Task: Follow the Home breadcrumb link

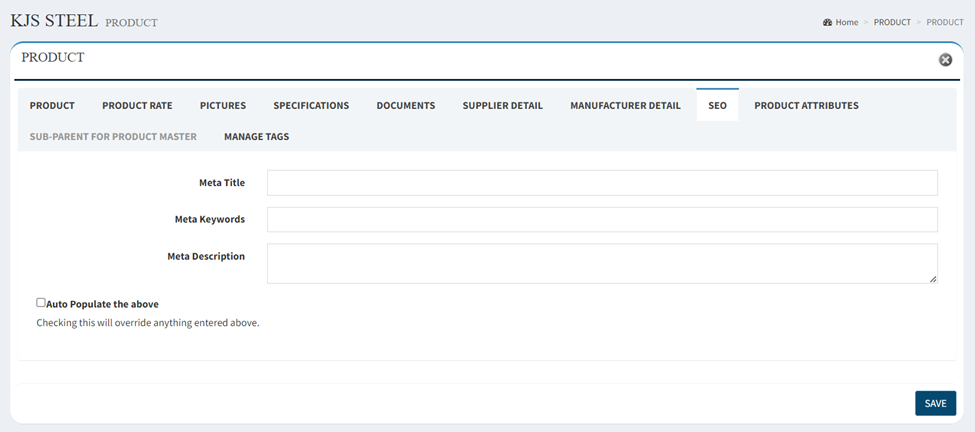Action: tap(846, 22)
